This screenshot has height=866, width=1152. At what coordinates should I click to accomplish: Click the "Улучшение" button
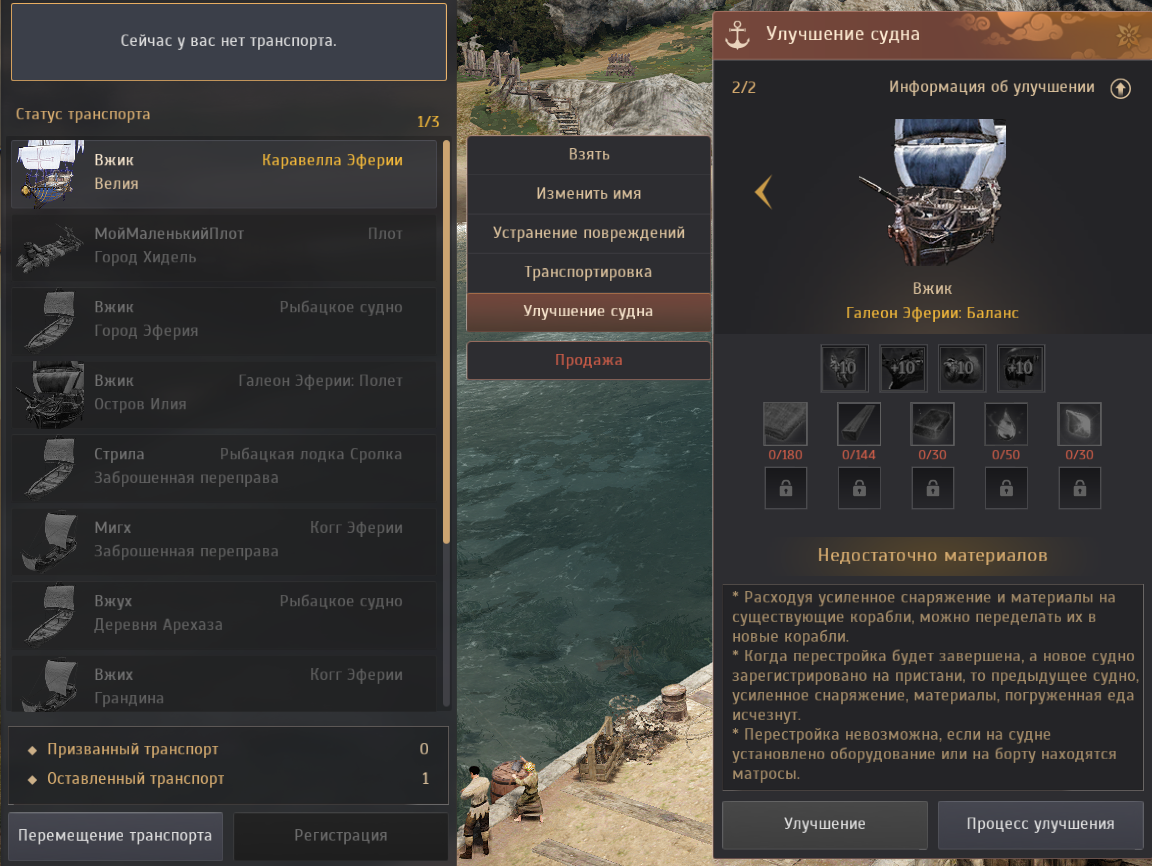pyautogui.click(x=824, y=824)
